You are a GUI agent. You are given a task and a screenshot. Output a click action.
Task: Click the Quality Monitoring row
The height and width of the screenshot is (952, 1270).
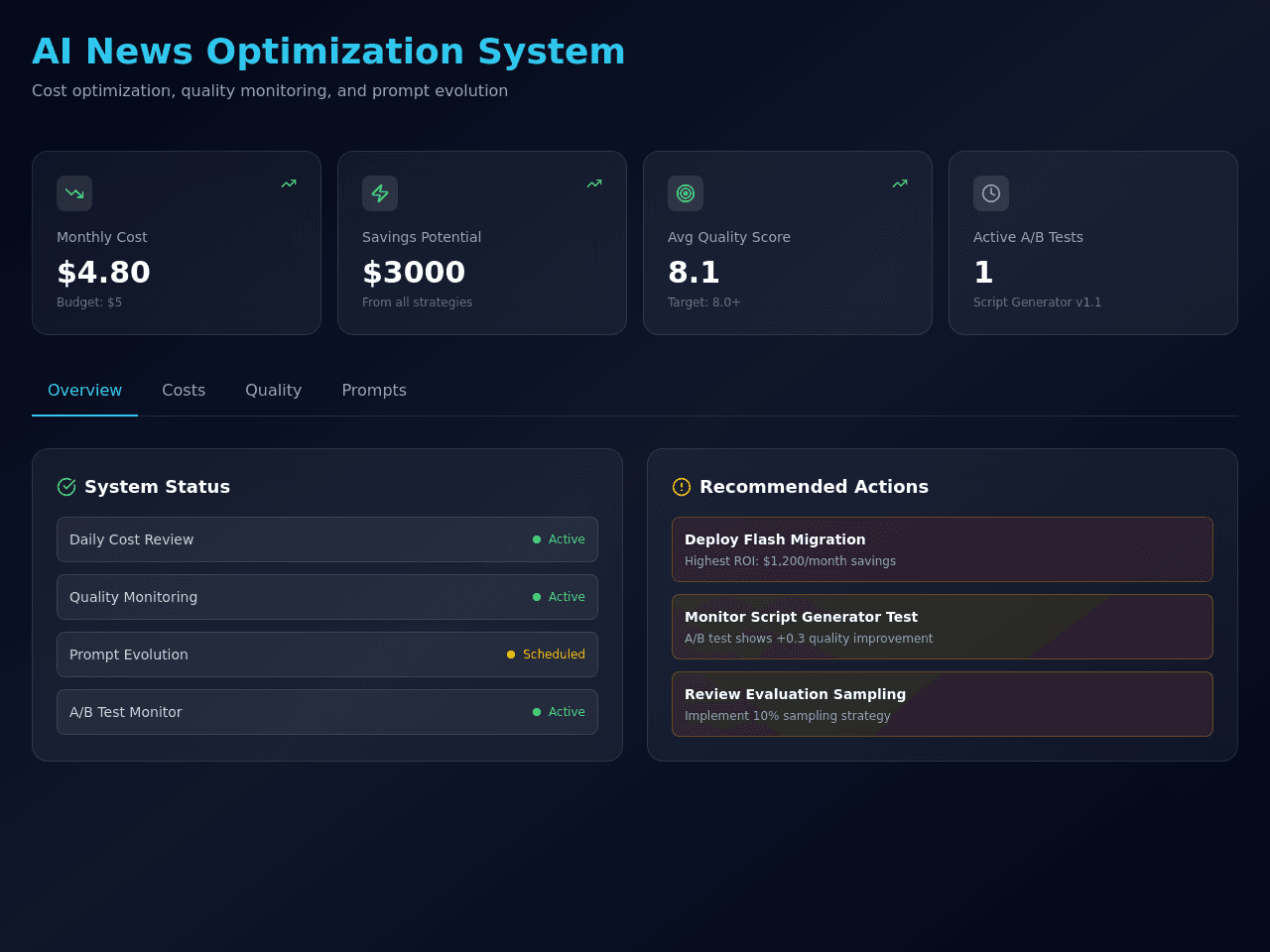tap(327, 597)
